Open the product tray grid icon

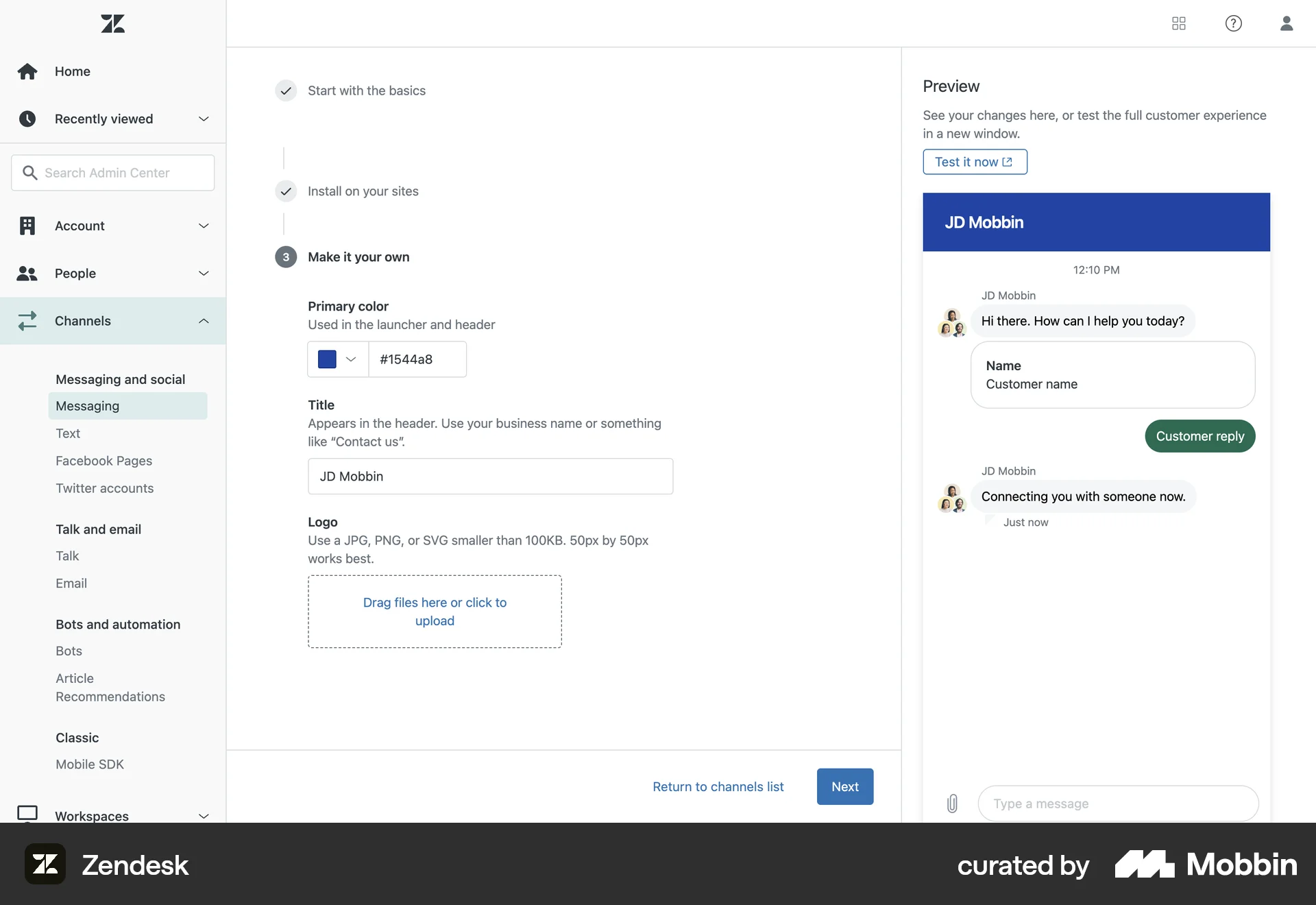click(1178, 23)
